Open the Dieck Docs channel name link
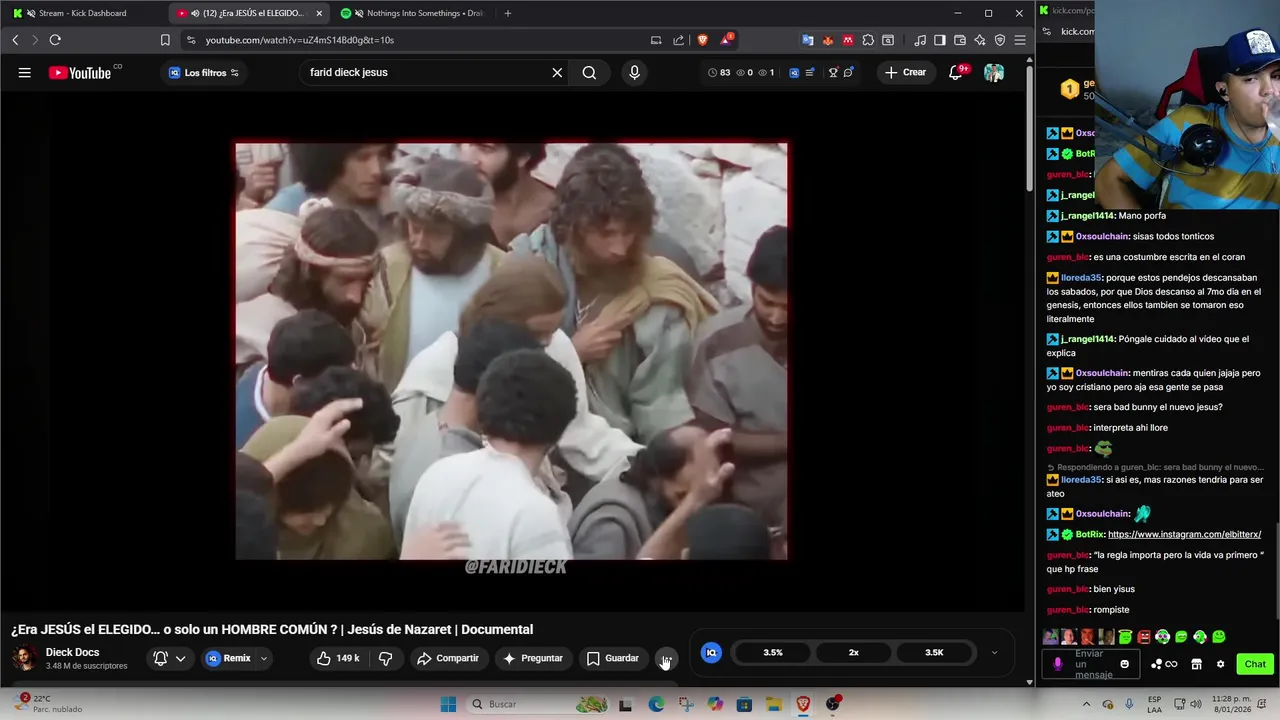The height and width of the screenshot is (720, 1280). pyautogui.click(x=72, y=652)
